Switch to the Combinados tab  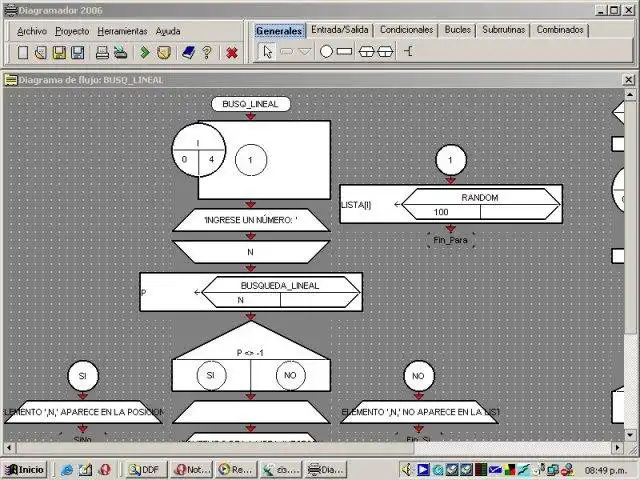click(x=560, y=30)
